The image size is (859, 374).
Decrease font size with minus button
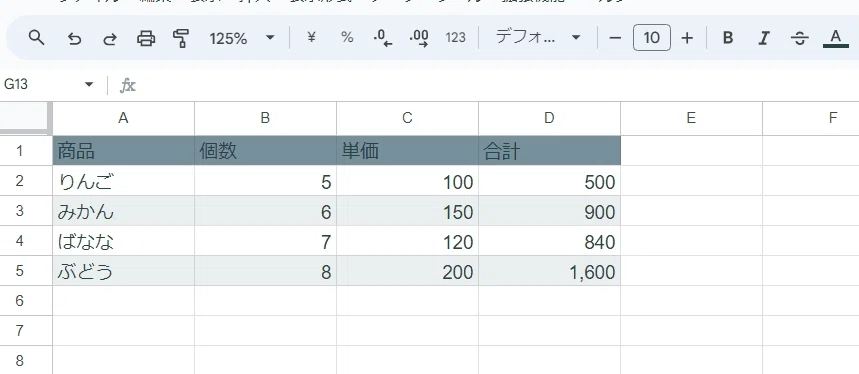pyautogui.click(x=615, y=38)
